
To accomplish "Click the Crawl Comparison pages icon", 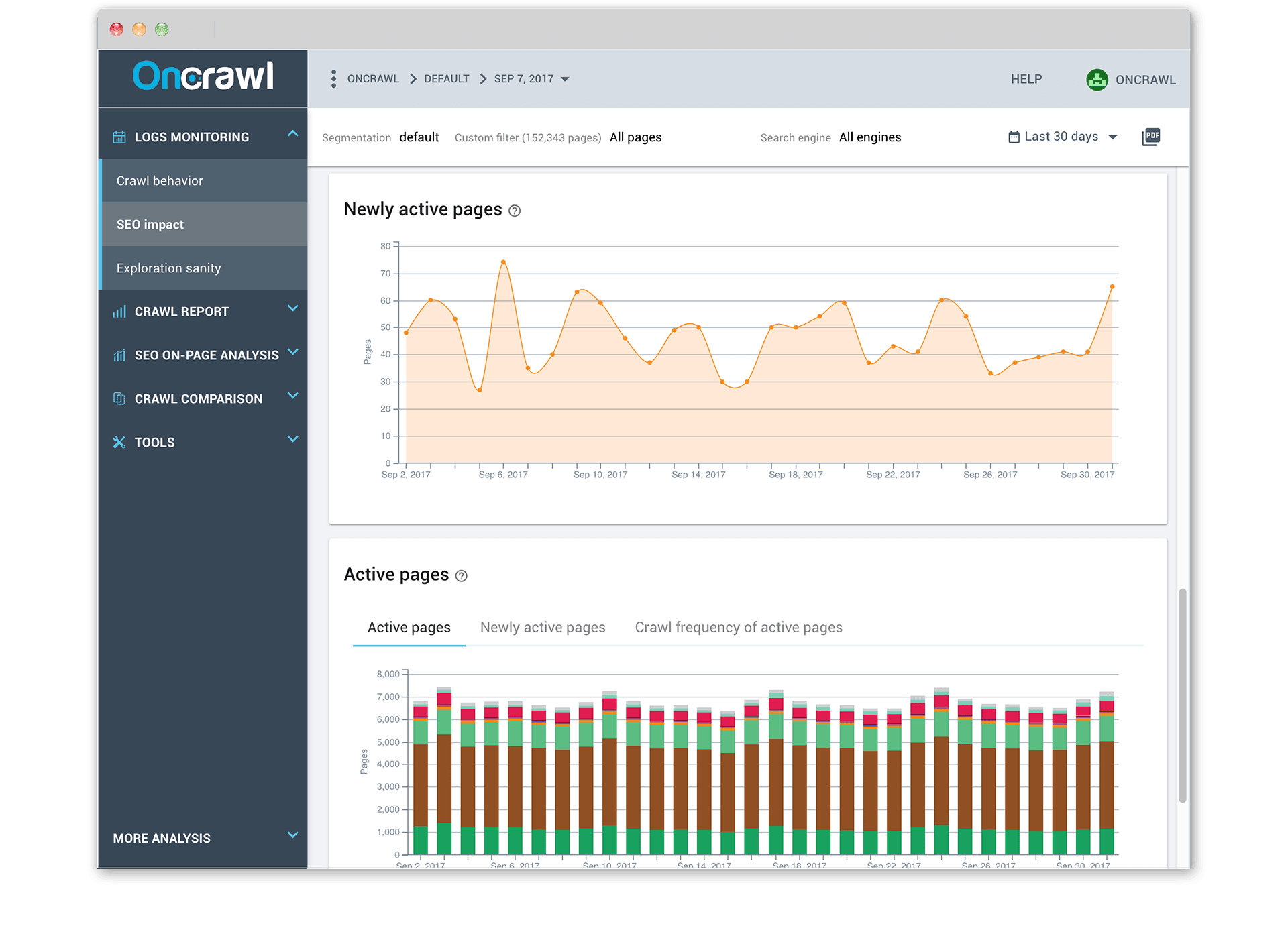I will pyautogui.click(x=119, y=398).
